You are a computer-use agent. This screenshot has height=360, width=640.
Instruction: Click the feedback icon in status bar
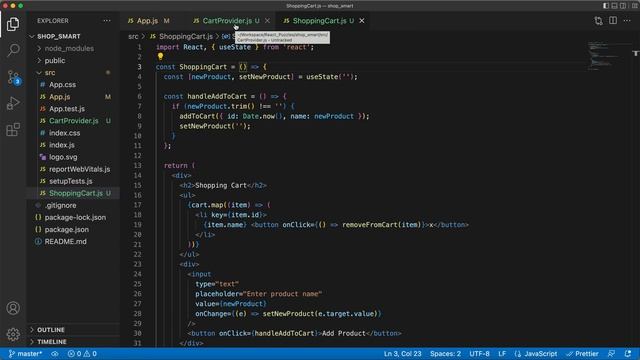pos(611,353)
